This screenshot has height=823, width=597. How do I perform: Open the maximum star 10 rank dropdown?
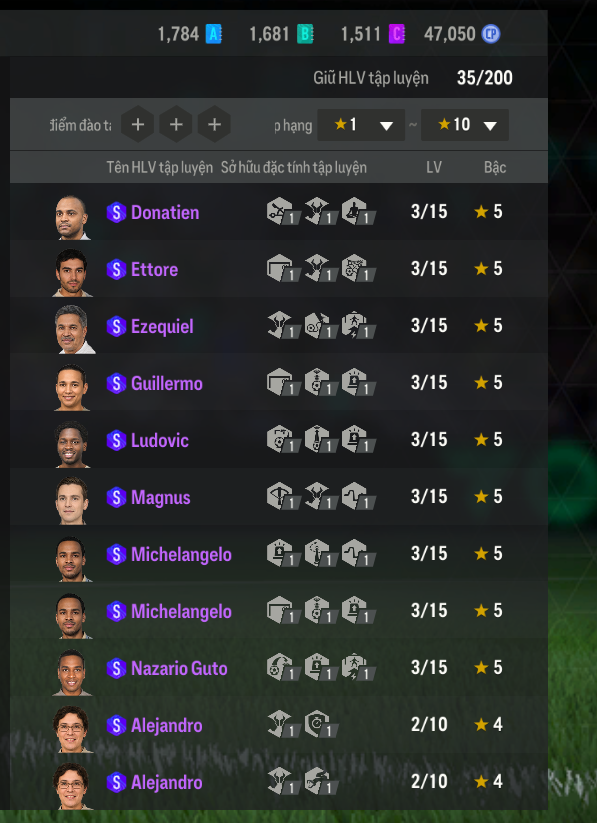pyautogui.click(x=465, y=125)
